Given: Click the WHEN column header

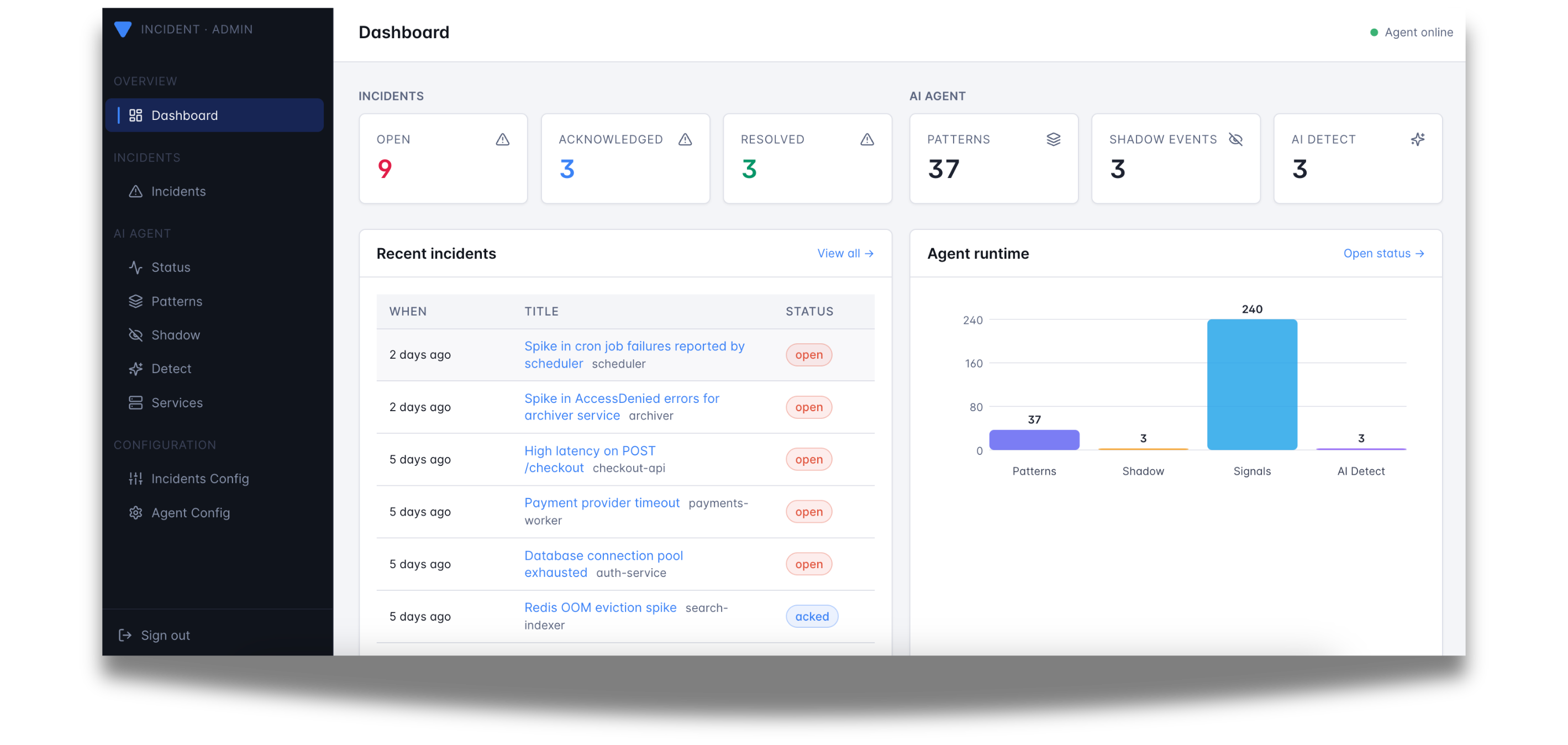Looking at the screenshot, I should pyautogui.click(x=408, y=311).
